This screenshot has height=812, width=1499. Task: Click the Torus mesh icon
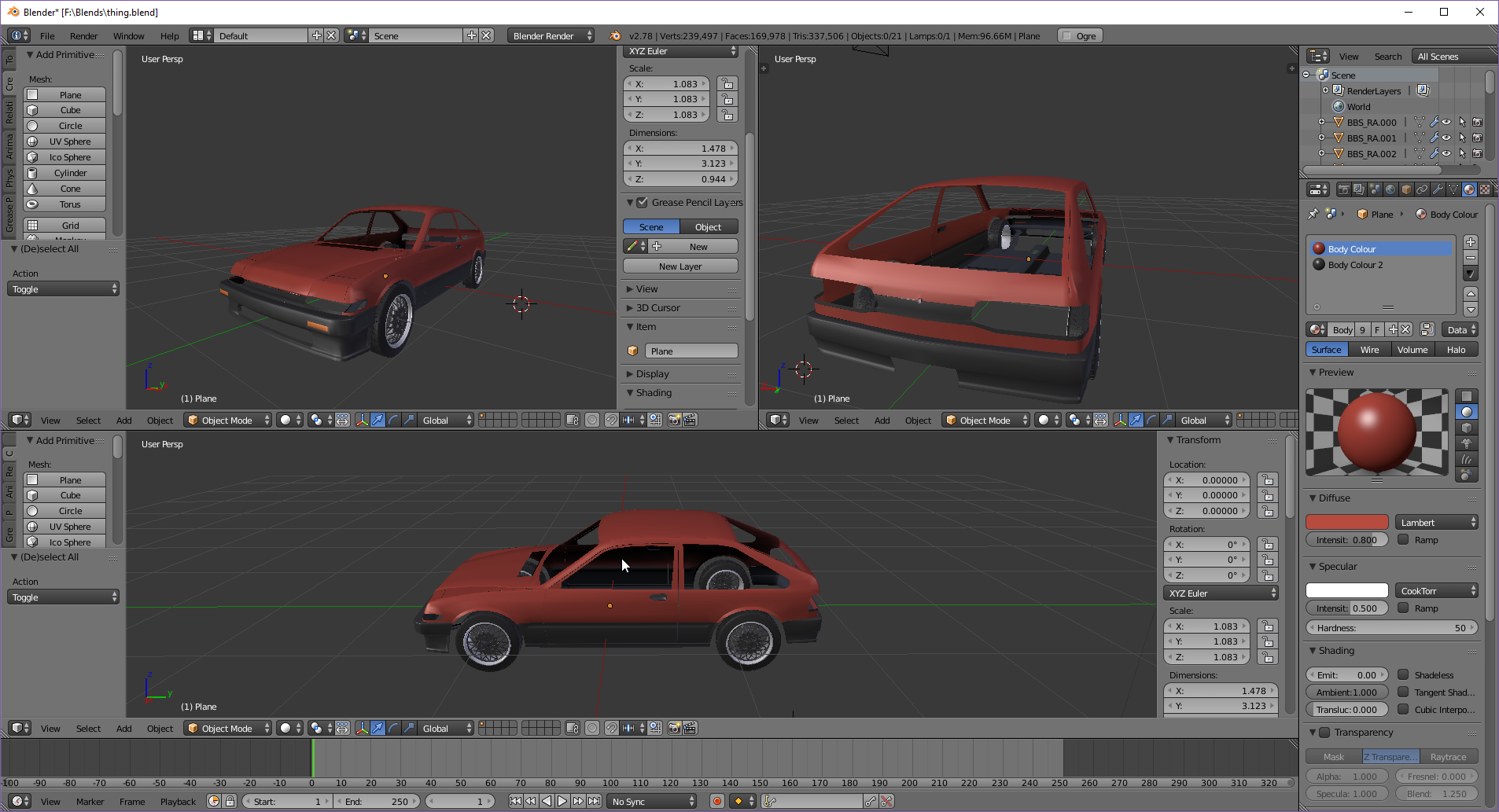pyautogui.click(x=32, y=204)
